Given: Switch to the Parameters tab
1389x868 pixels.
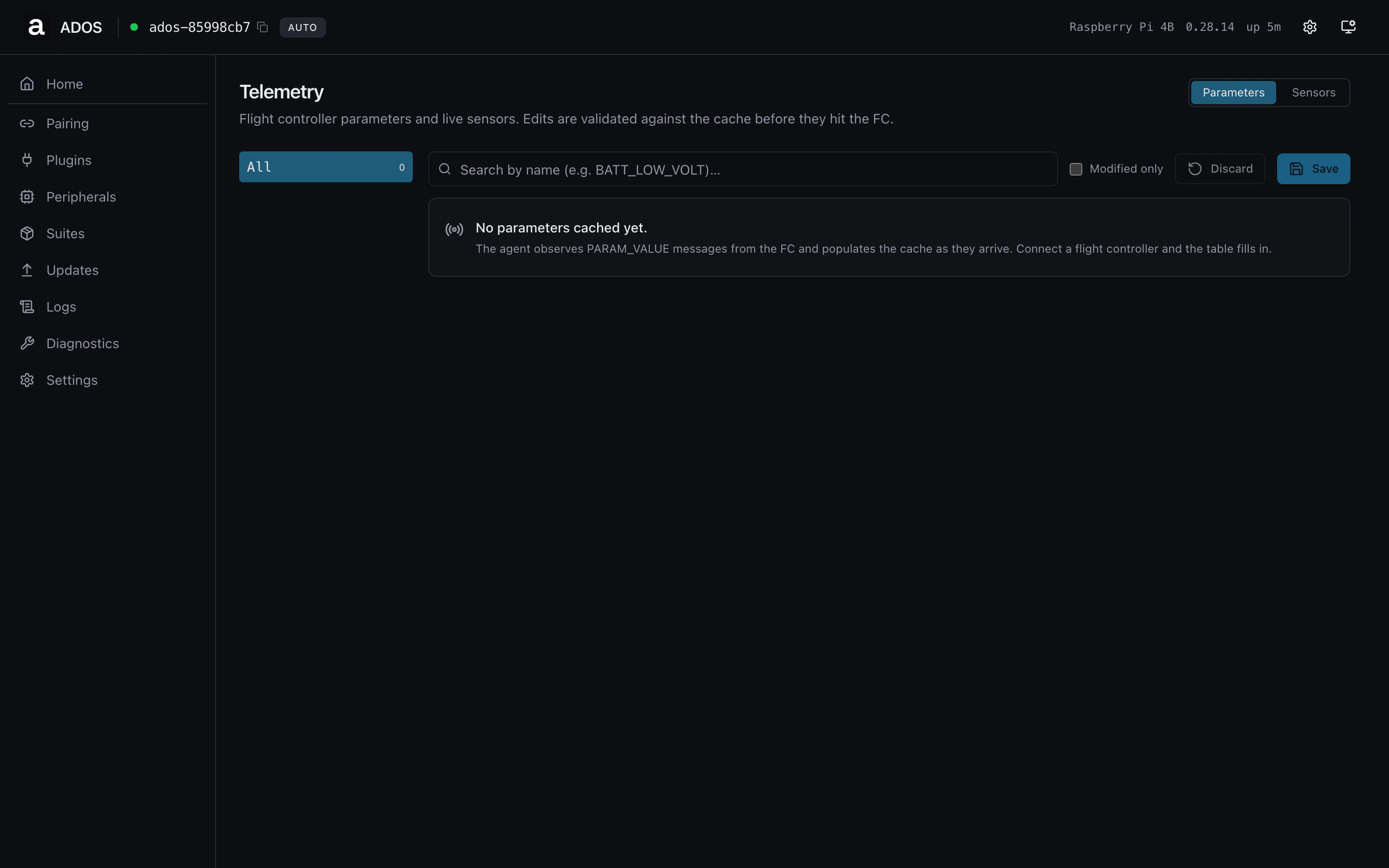Looking at the screenshot, I should [1233, 93].
